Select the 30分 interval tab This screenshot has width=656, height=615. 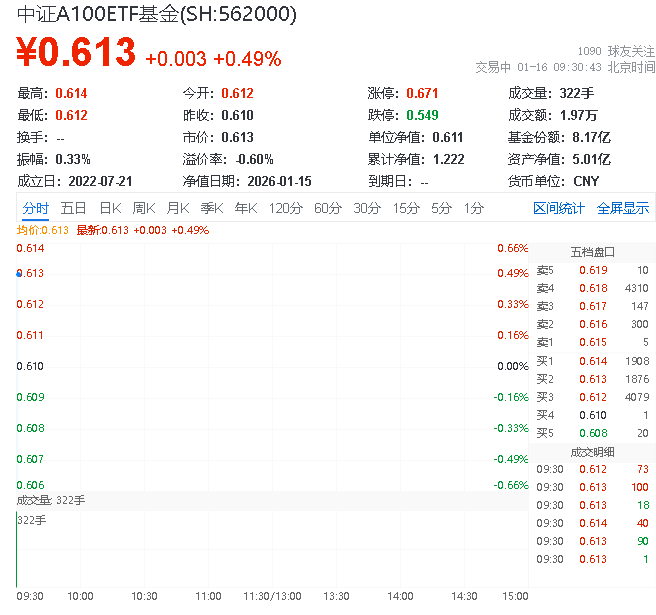pos(366,208)
